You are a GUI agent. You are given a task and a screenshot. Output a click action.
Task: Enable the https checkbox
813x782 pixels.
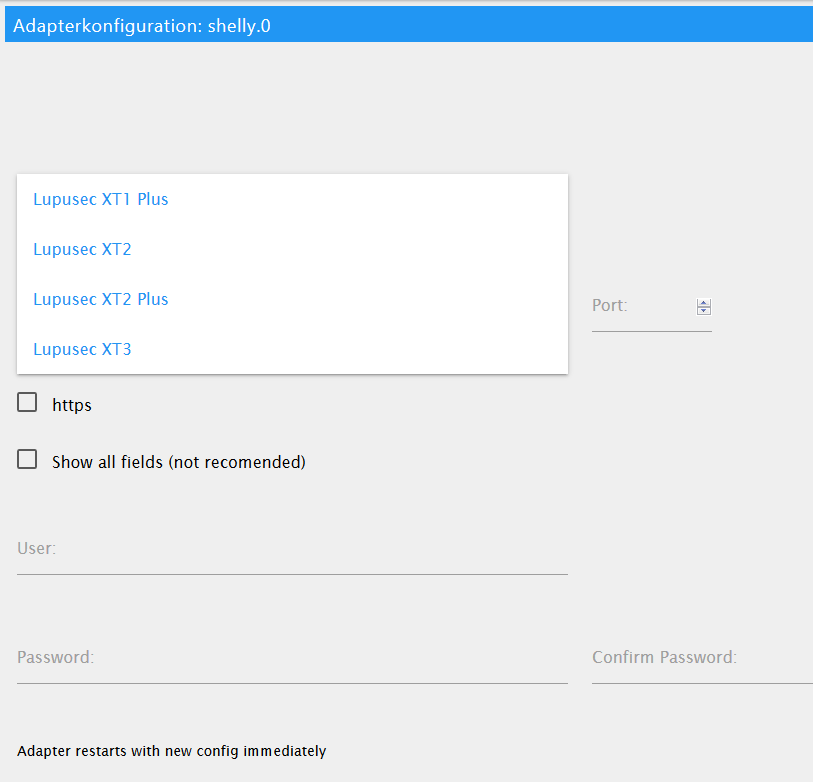28,403
